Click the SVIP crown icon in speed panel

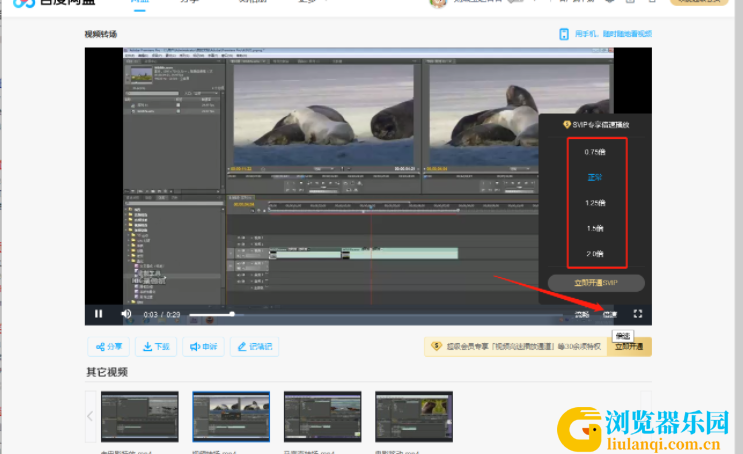567,125
